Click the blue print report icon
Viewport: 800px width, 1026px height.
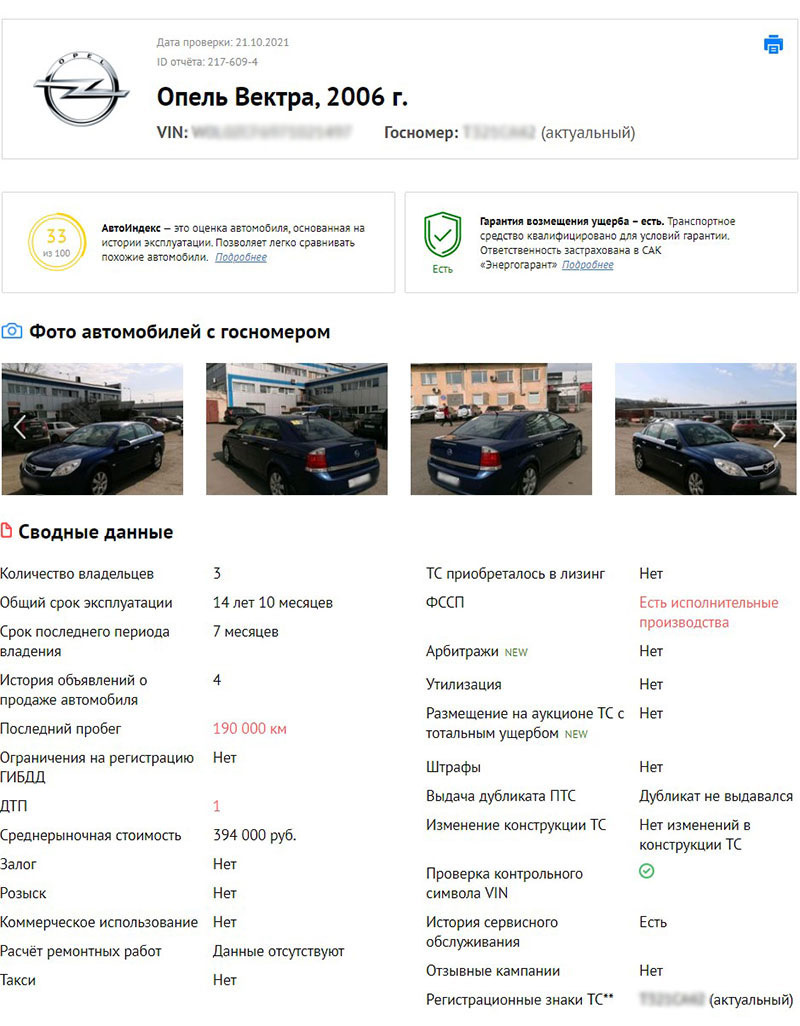coord(773,44)
